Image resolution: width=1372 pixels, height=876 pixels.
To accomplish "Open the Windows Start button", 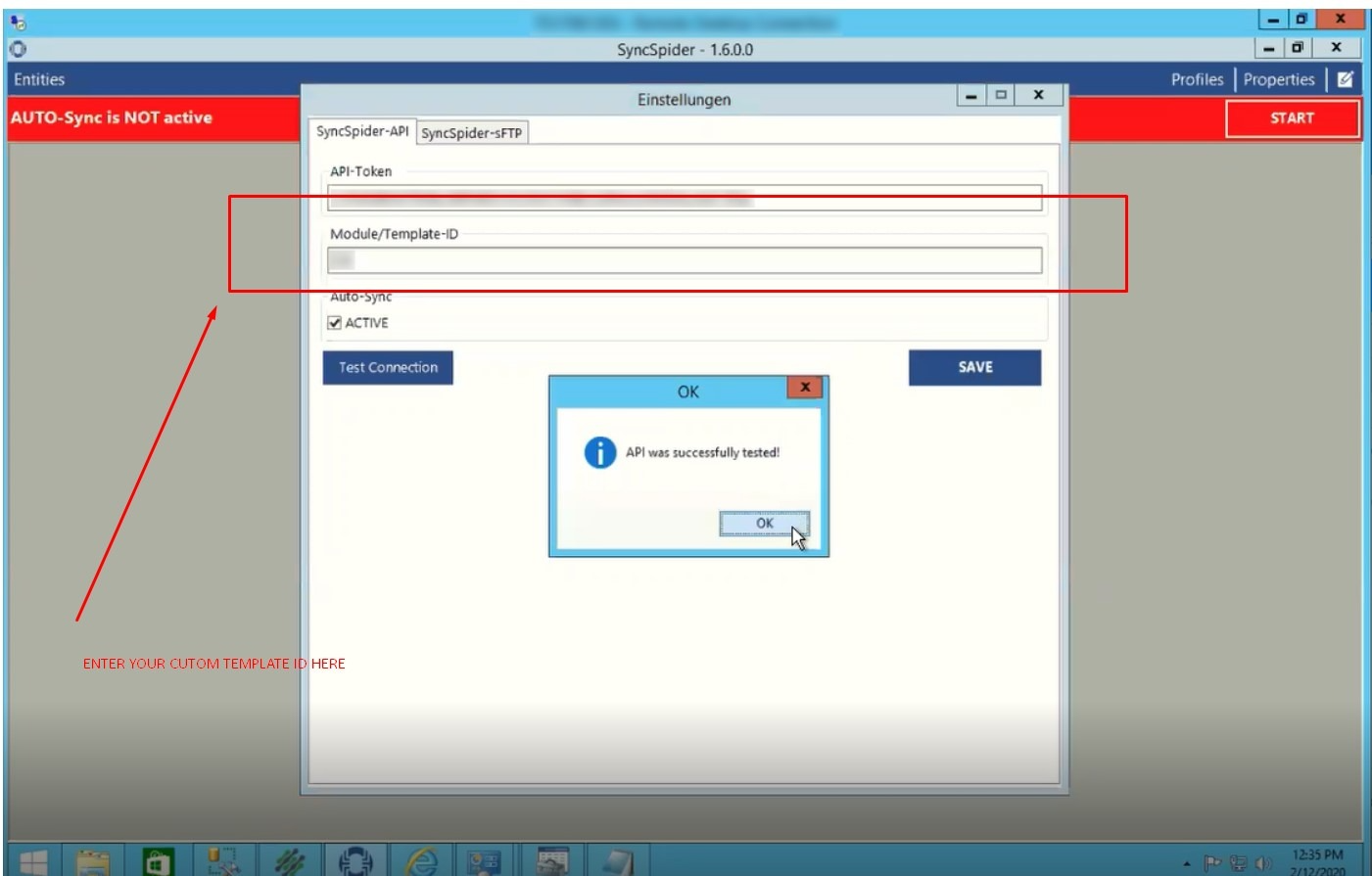I will pyautogui.click(x=33, y=862).
